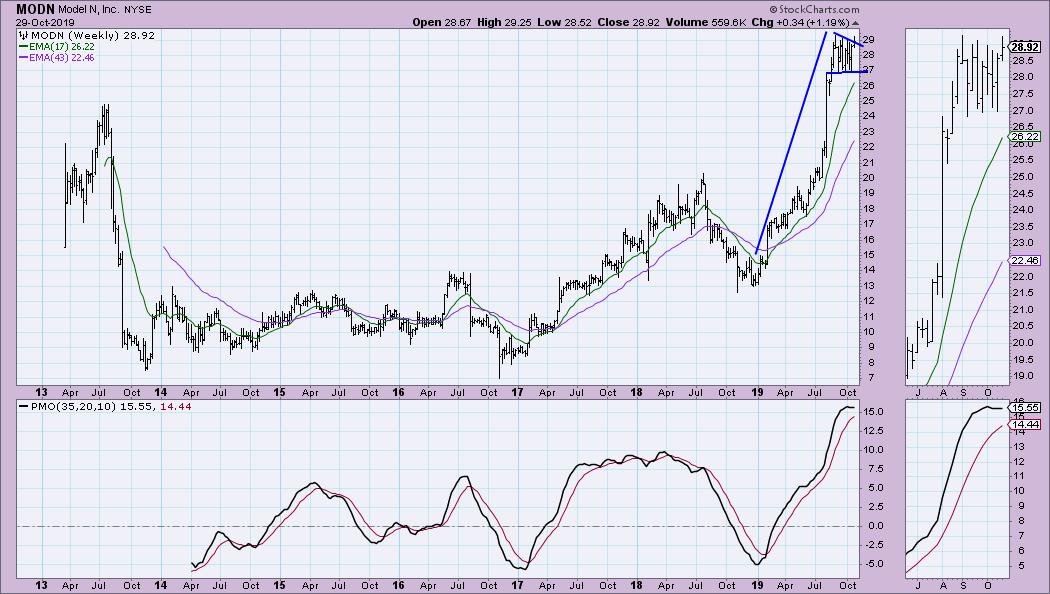Click the 24.0 label on the zoom panel axis

click(1023, 210)
